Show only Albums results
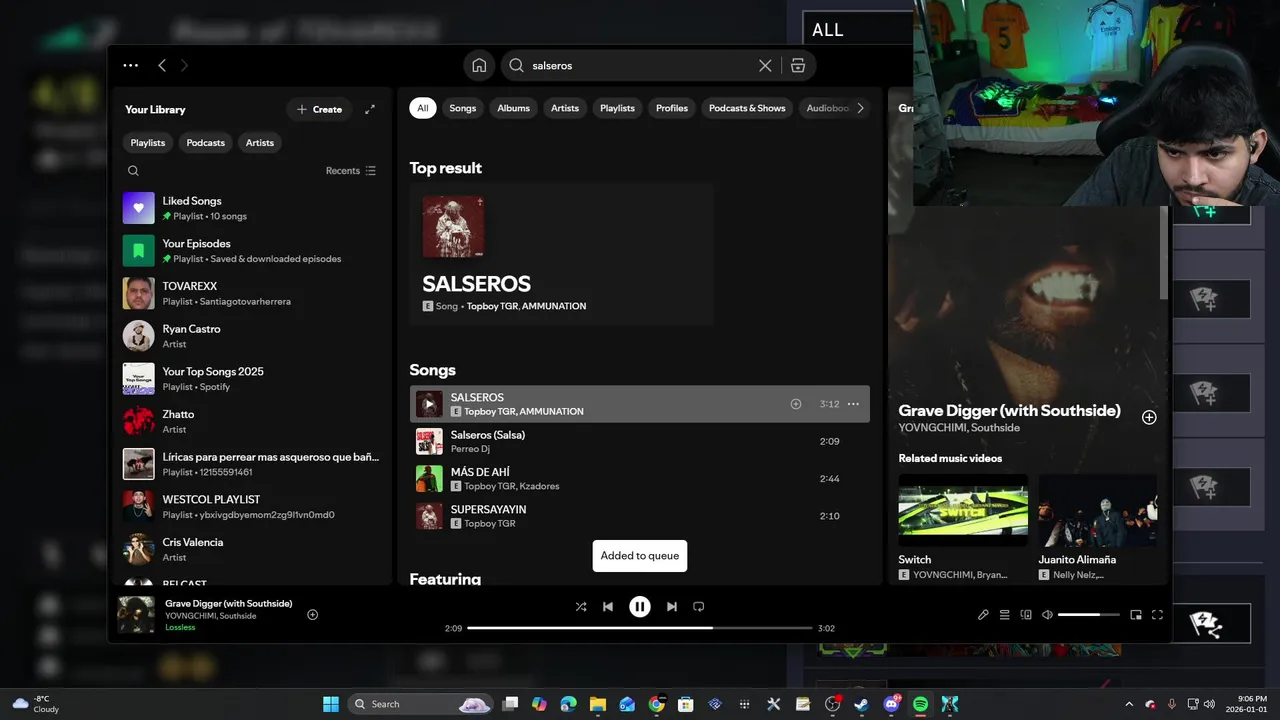The height and width of the screenshot is (720, 1280). tap(514, 108)
